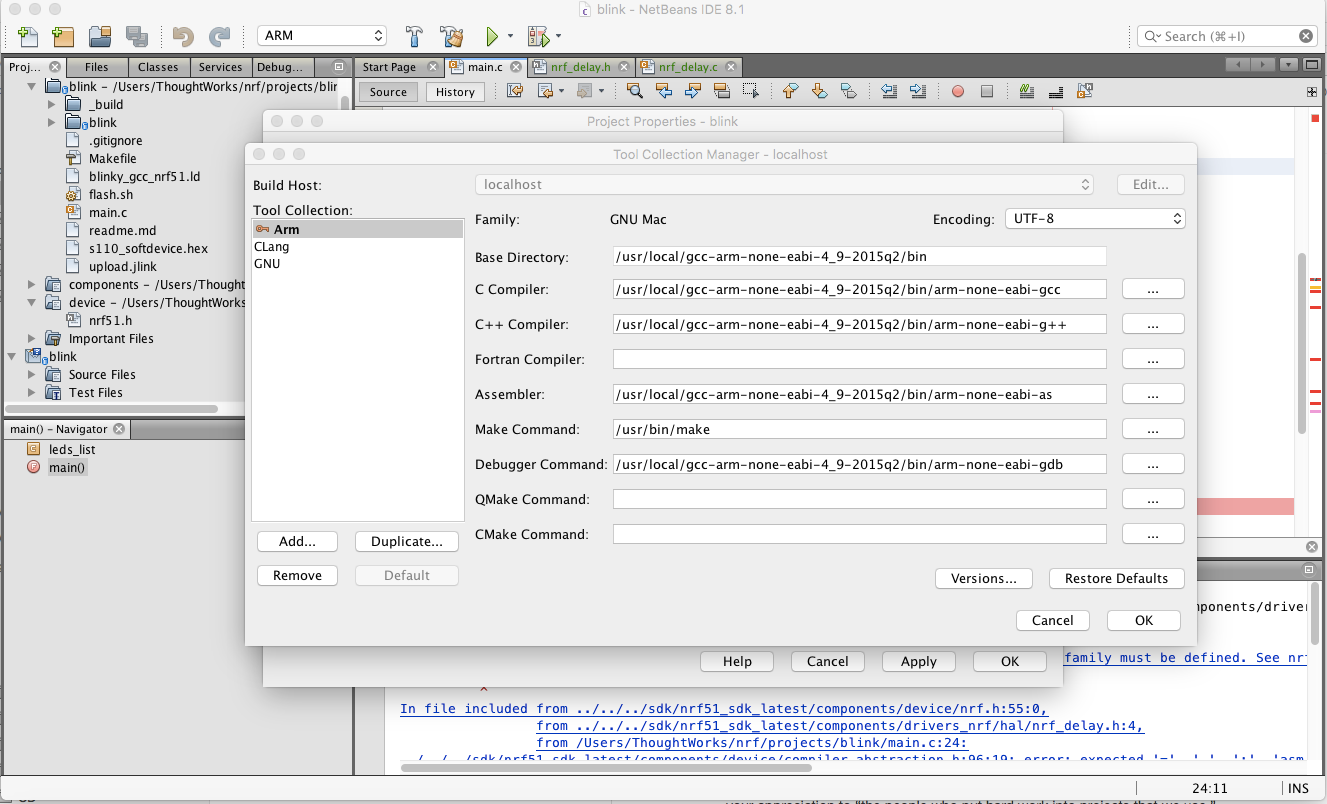Toggle Rectangular Selection editor icon
Viewport: 1327px width, 804px height.
coord(751,91)
